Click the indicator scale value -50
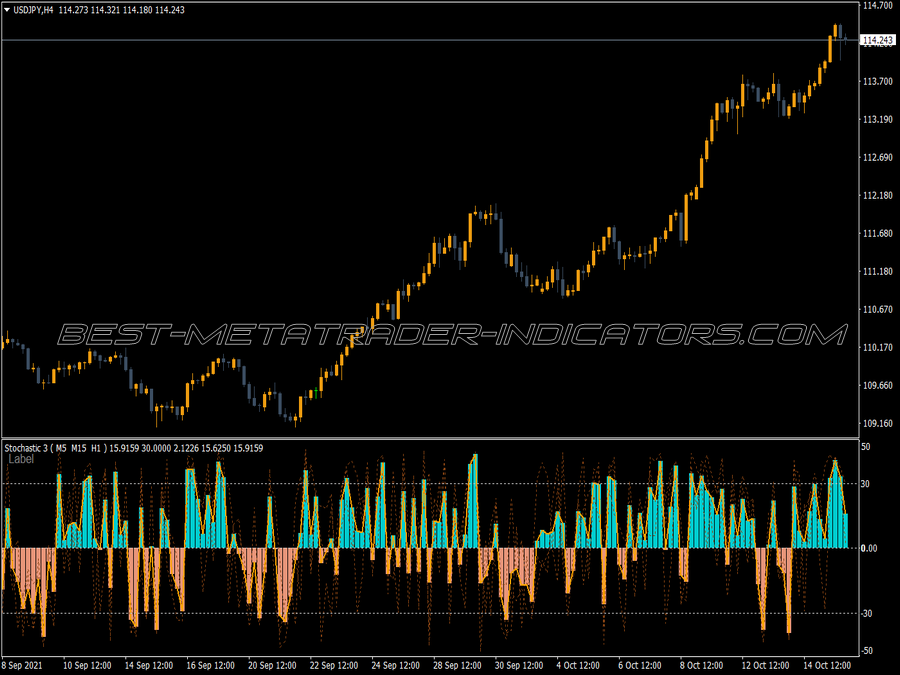This screenshot has height=675, width=900. (866, 650)
